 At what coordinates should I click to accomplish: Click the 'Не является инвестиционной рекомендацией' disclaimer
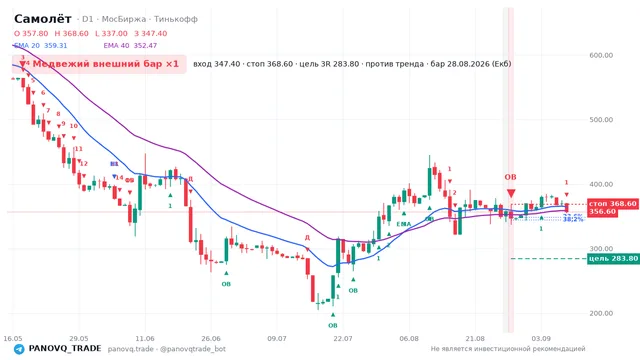tap(508, 349)
